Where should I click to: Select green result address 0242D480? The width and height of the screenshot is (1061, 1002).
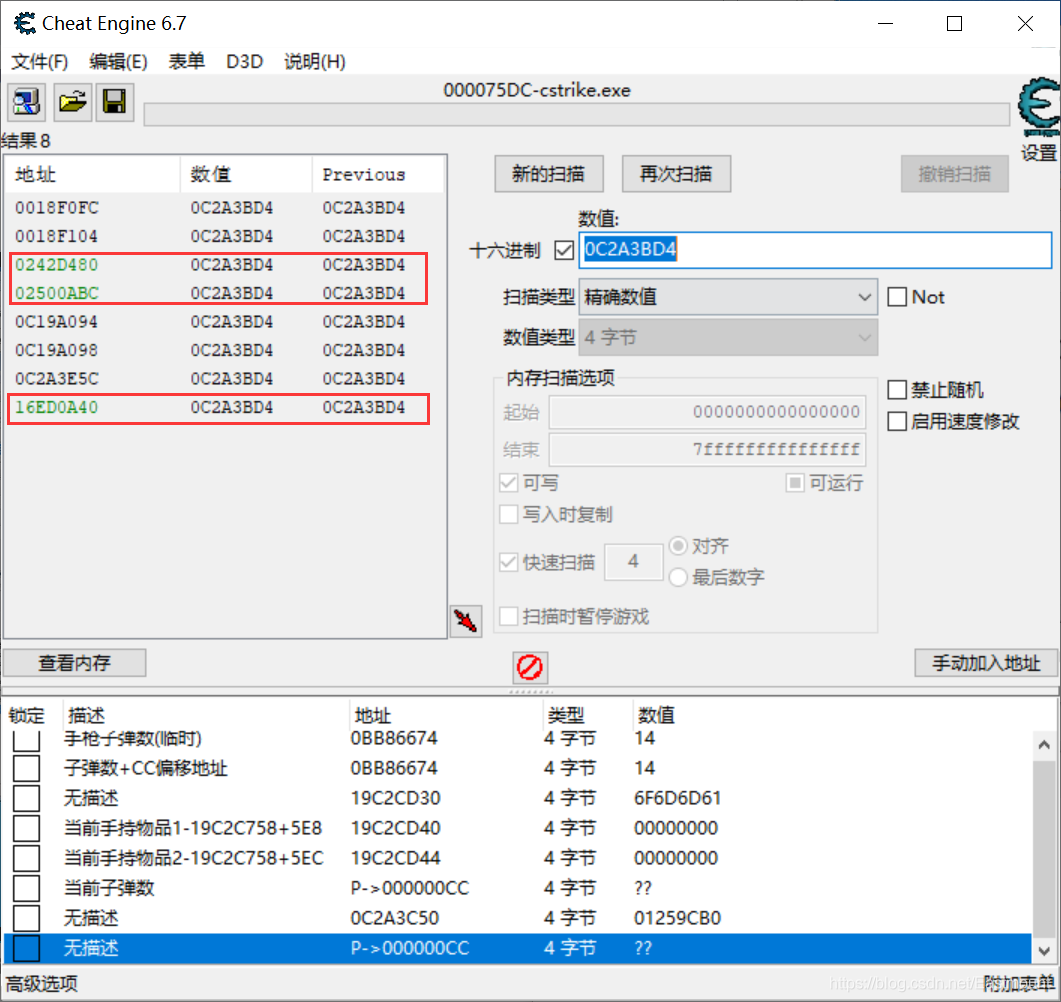tap(57, 265)
